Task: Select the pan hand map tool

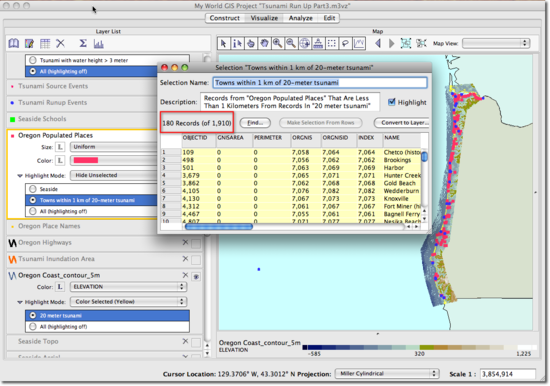Action: (264, 43)
